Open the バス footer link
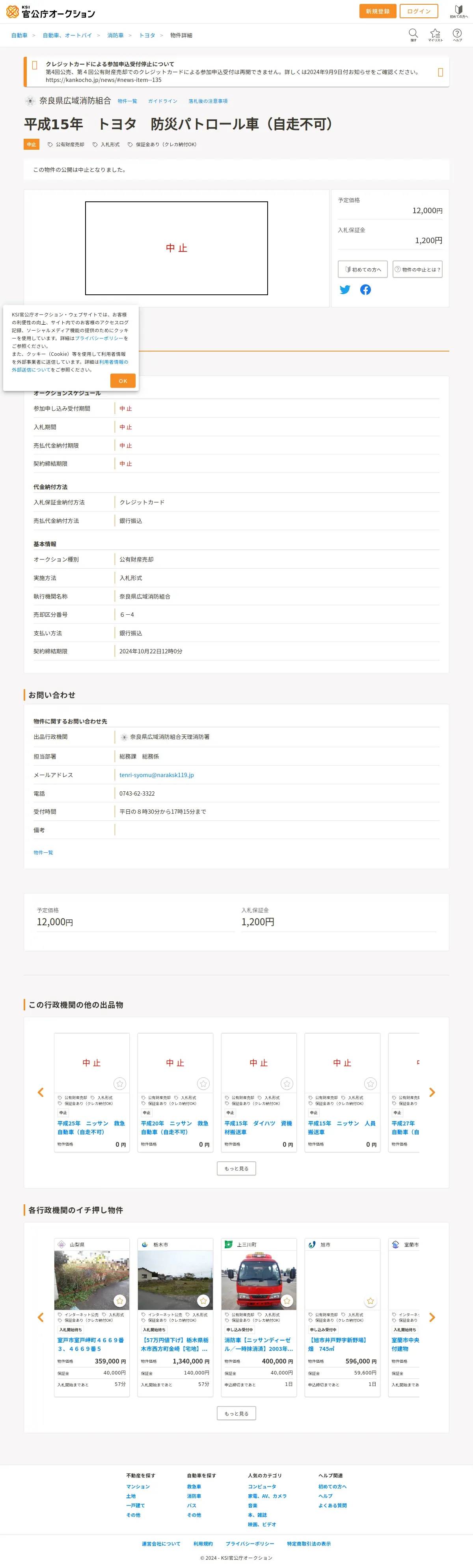 pos(192,1505)
